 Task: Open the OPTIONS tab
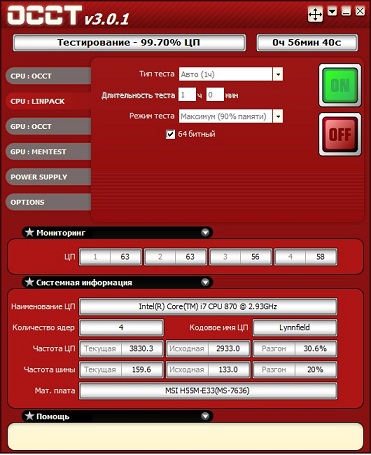pos(48,202)
